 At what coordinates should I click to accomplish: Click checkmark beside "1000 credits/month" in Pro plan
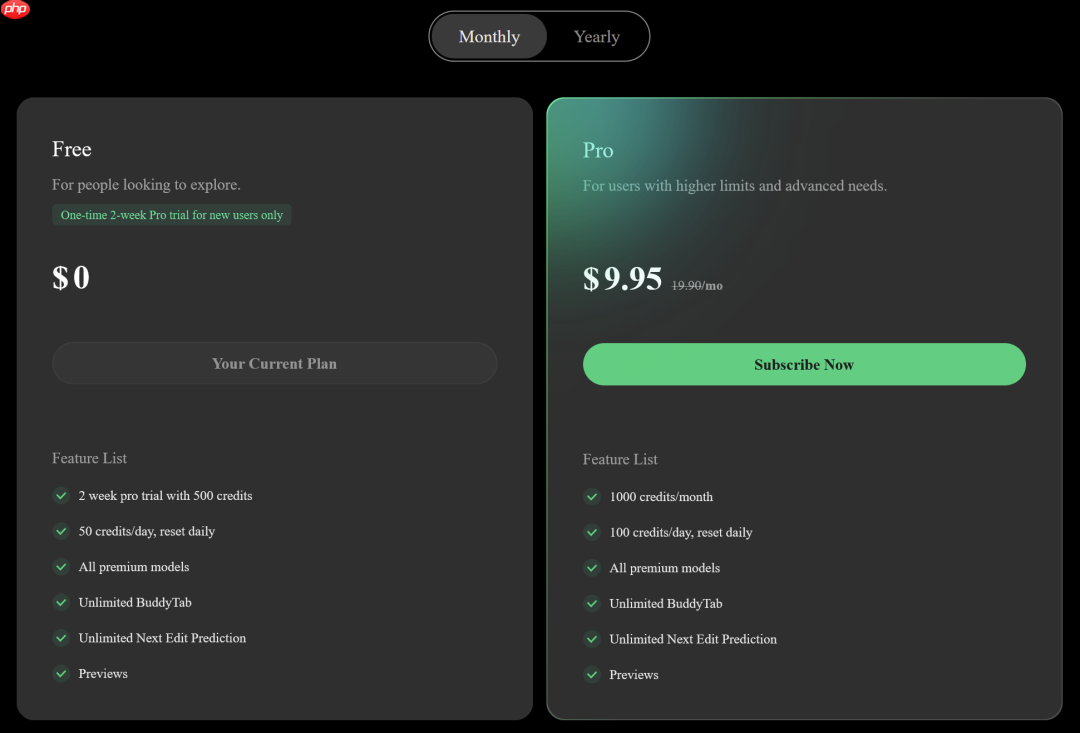pos(592,496)
